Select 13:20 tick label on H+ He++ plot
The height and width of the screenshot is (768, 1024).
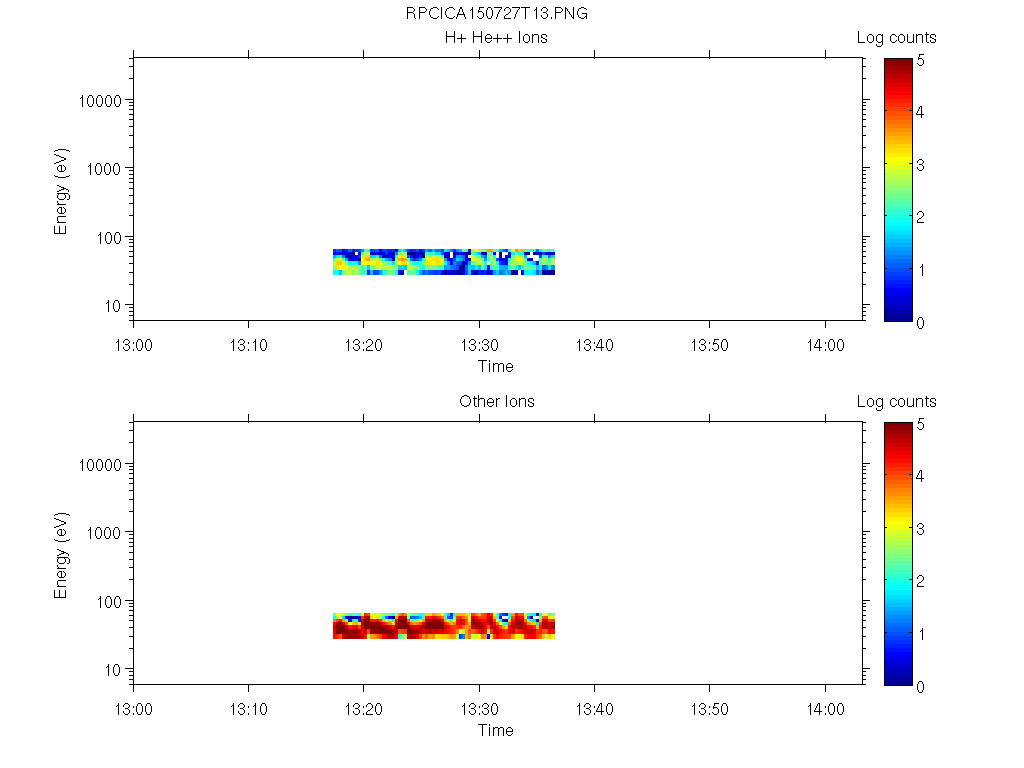pos(364,345)
